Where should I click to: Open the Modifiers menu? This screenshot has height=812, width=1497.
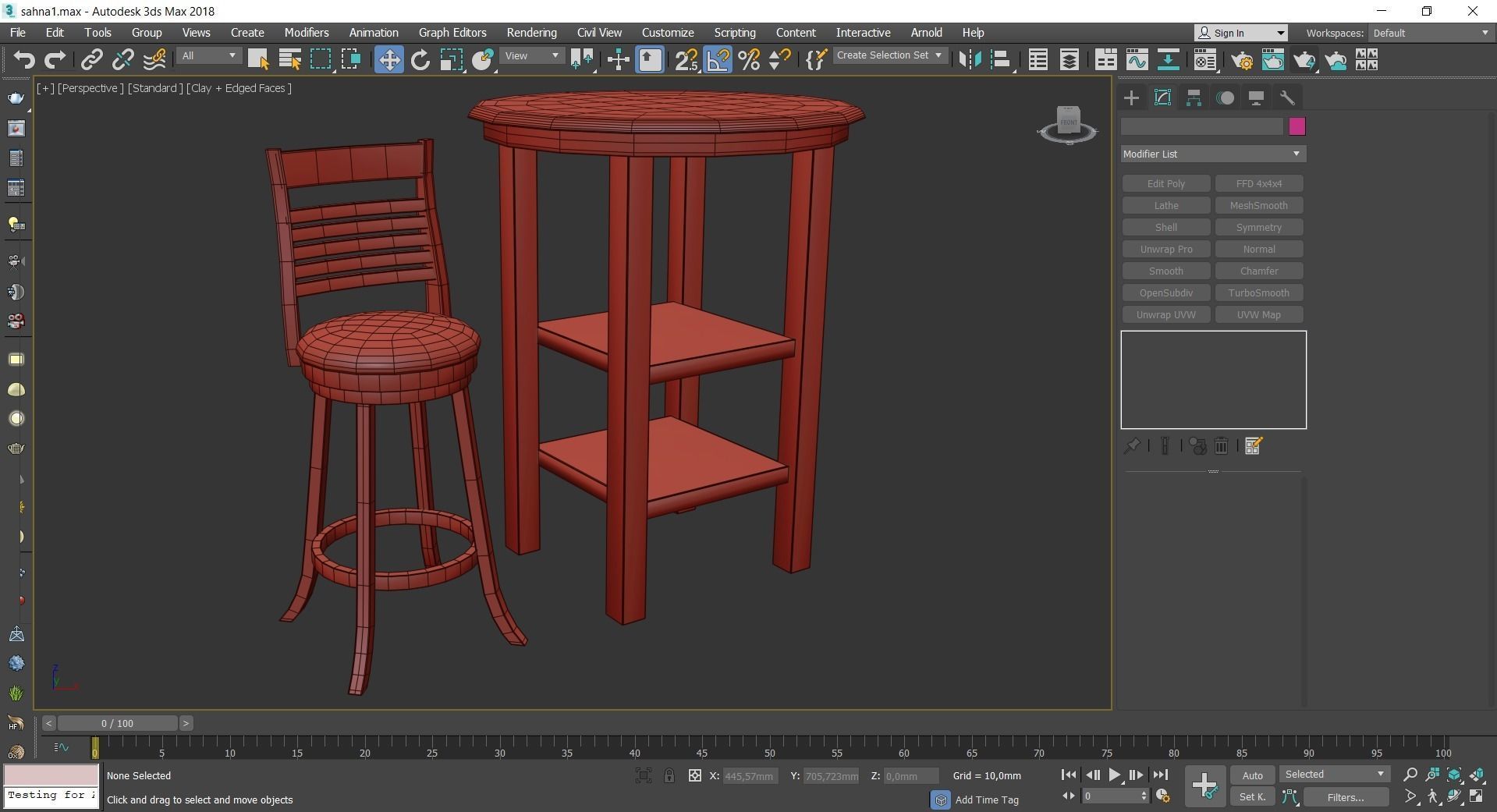click(x=306, y=33)
